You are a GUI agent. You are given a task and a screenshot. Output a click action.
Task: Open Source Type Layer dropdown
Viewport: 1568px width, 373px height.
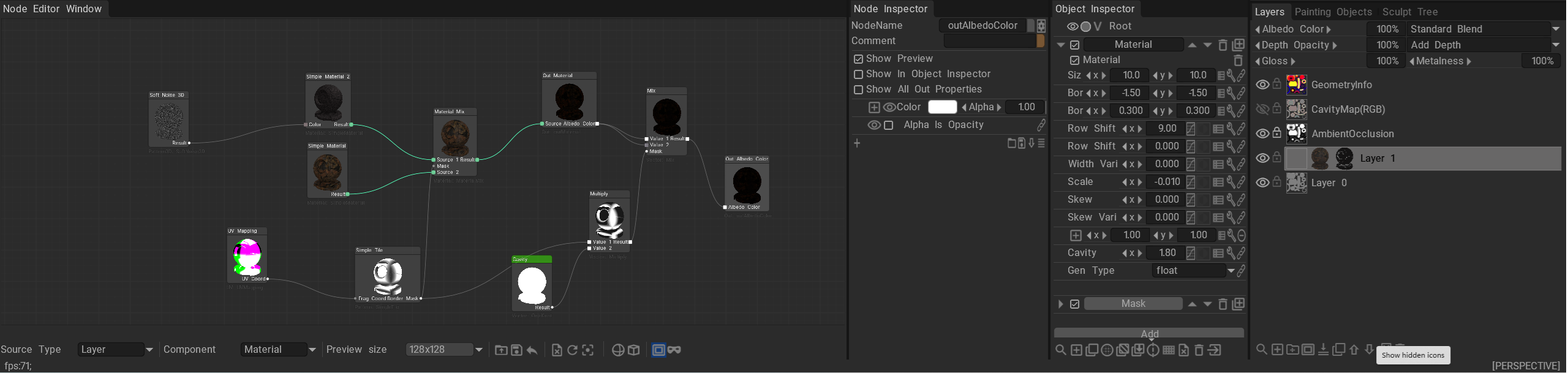[x=116, y=350]
